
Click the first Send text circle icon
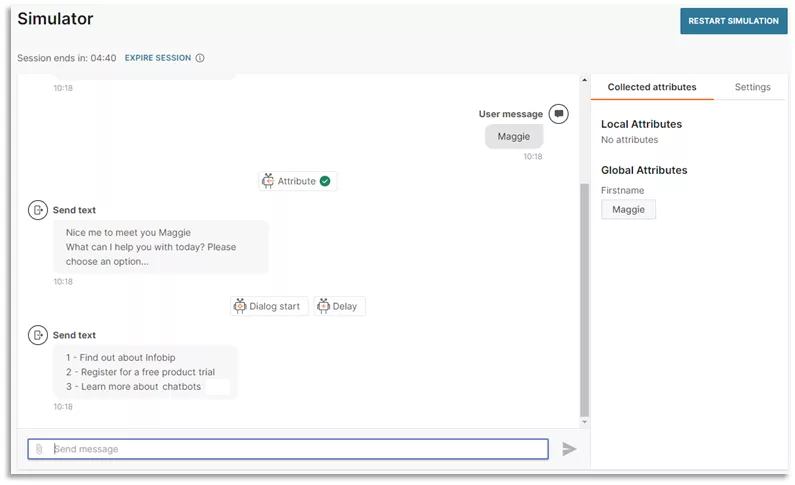[38, 210]
